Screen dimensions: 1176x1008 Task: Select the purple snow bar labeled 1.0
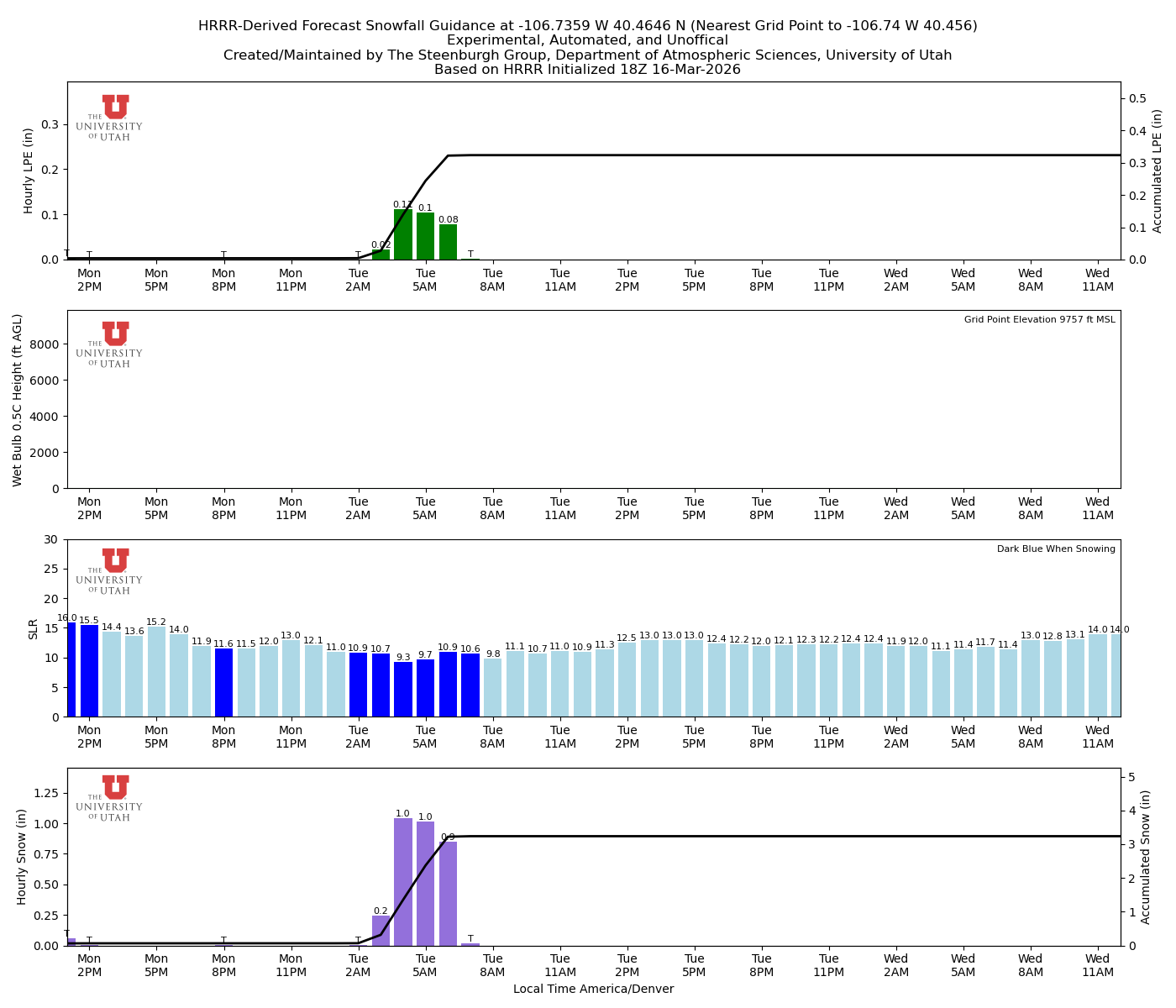click(x=402, y=882)
